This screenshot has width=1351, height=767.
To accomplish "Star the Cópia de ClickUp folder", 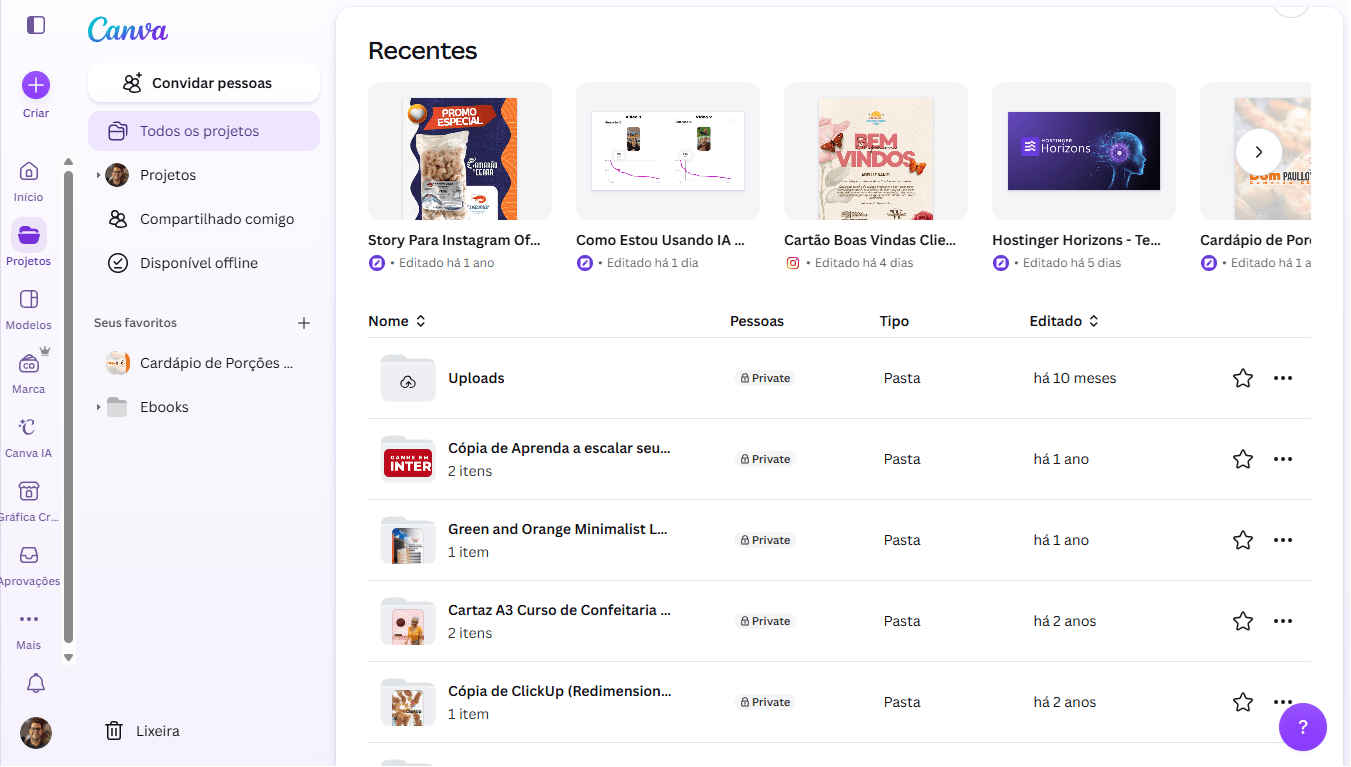I will 1243,702.
